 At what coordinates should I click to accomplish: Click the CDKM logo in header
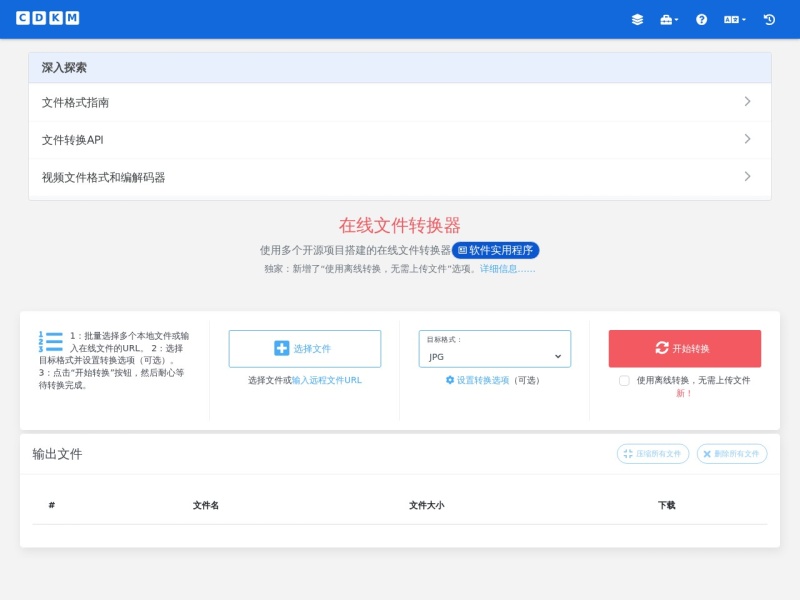pyautogui.click(x=47, y=18)
